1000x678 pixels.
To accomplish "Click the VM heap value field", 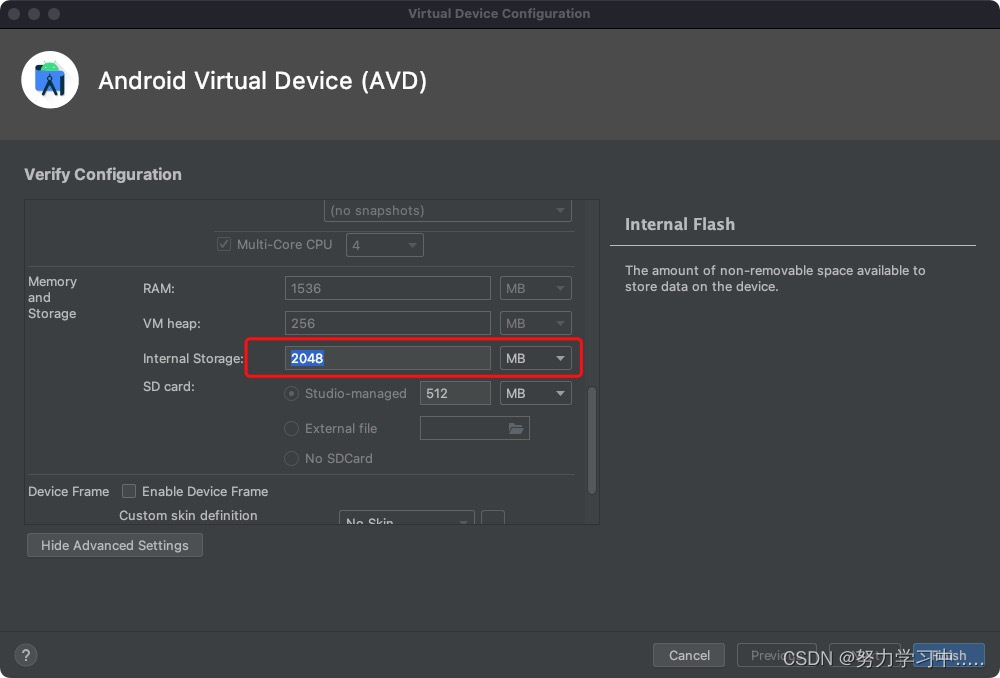I will tap(388, 323).
